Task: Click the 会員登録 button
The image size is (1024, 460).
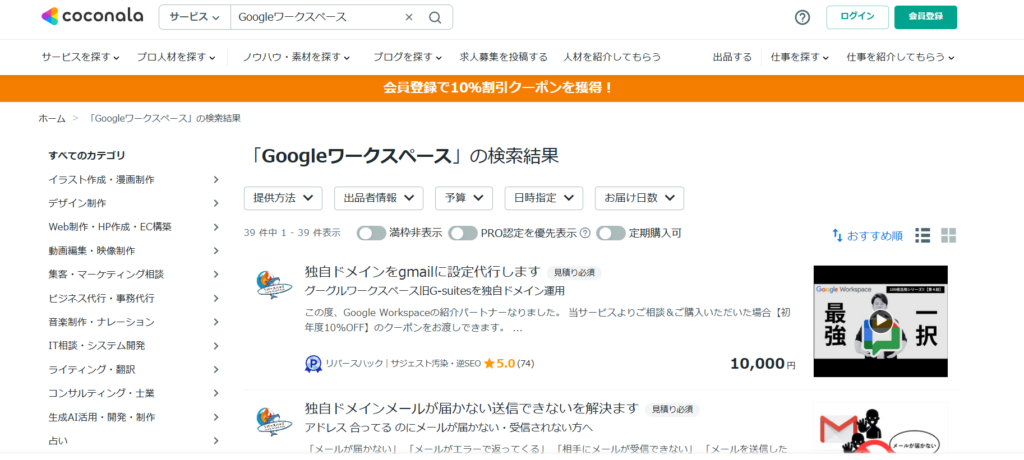Action: click(925, 17)
